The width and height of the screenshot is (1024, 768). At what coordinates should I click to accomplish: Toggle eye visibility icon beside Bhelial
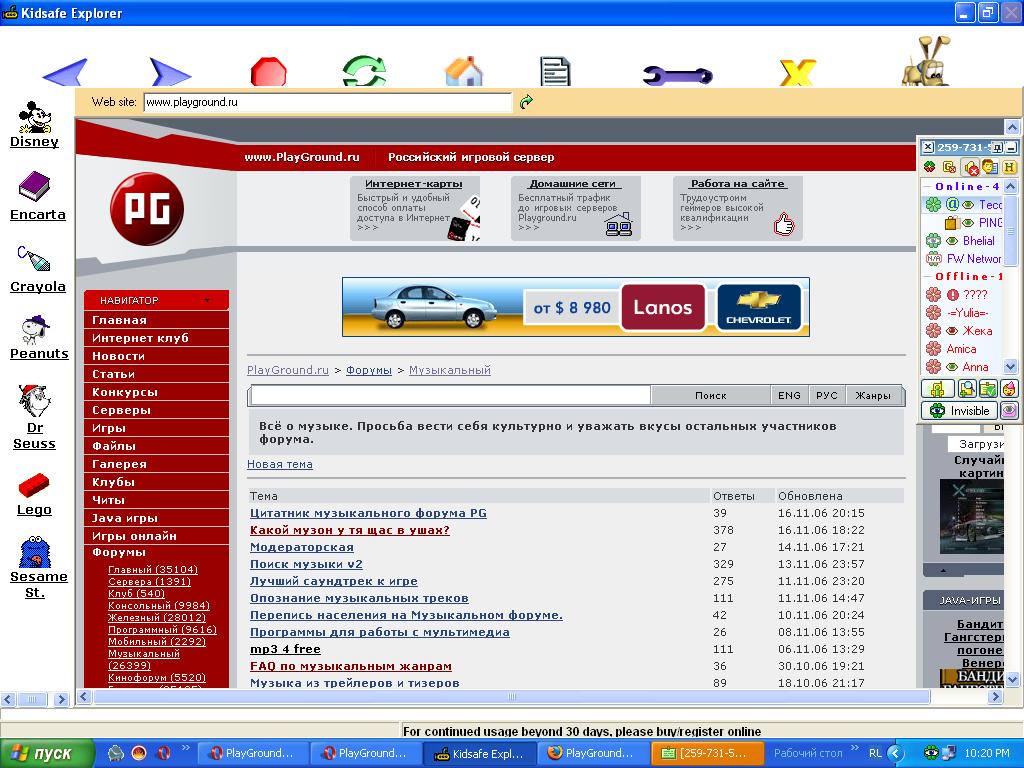pyautogui.click(x=952, y=241)
